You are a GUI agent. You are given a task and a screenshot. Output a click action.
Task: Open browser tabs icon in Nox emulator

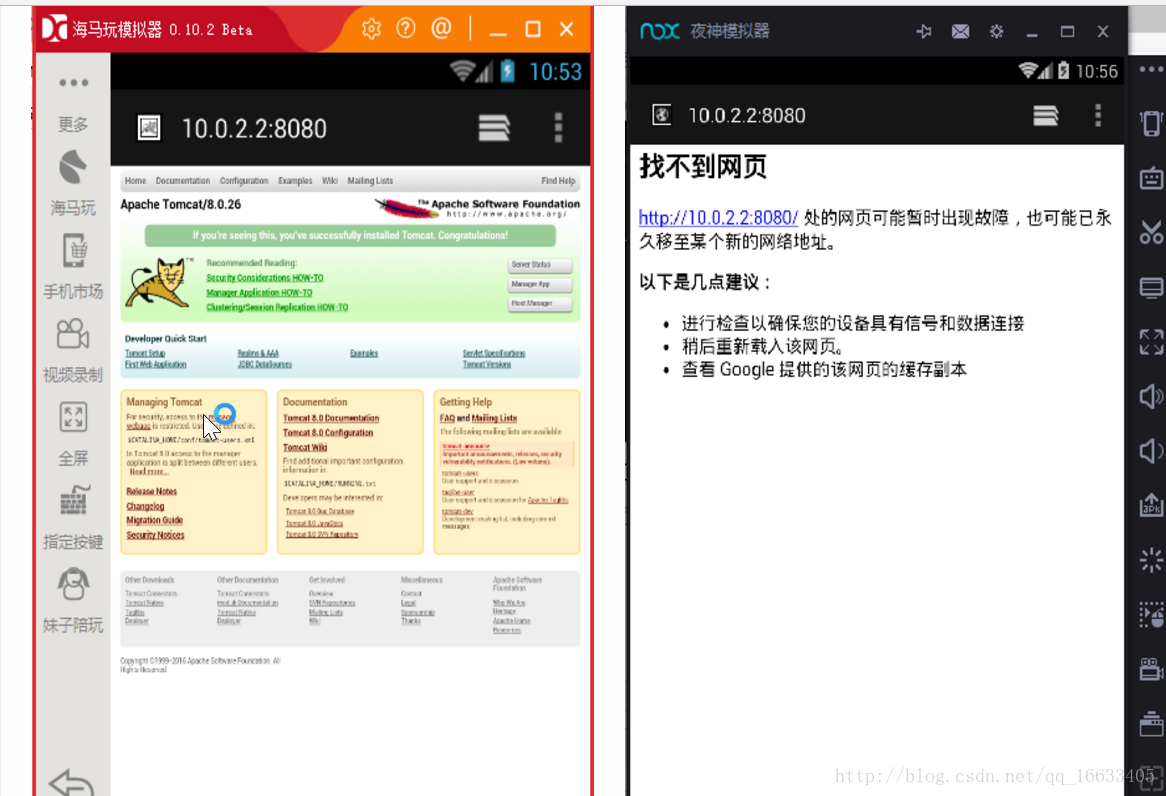pos(1046,115)
